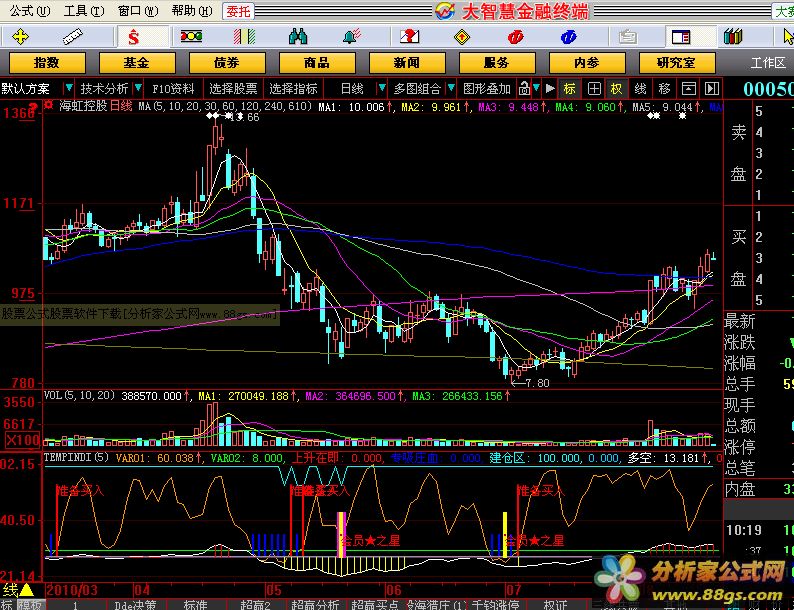The image size is (794, 610).
Task: Click the 委托 order button
Action: click(238, 11)
